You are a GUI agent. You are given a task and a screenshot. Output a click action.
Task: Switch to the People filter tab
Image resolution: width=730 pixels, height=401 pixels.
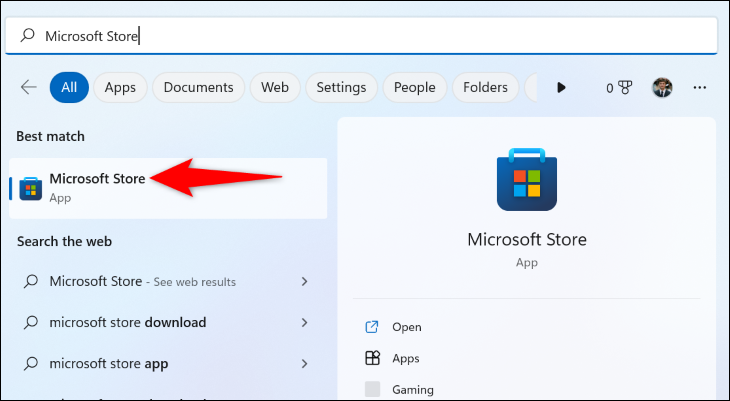[414, 87]
